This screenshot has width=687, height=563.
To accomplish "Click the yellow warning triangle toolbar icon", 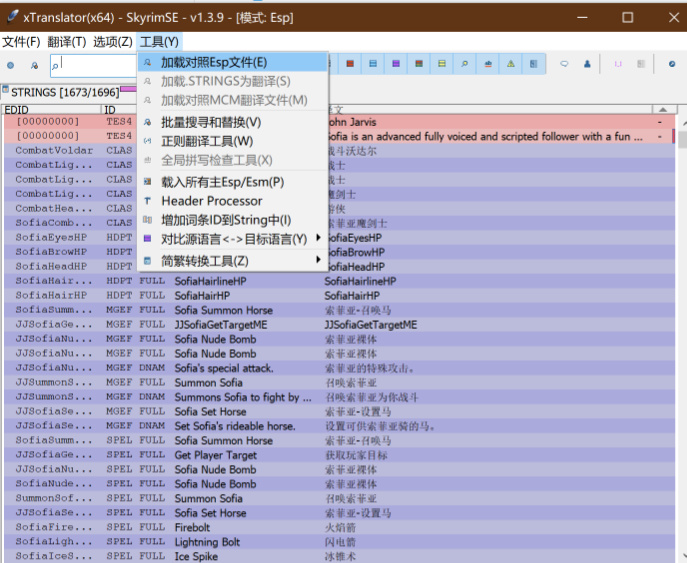I will (x=511, y=64).
